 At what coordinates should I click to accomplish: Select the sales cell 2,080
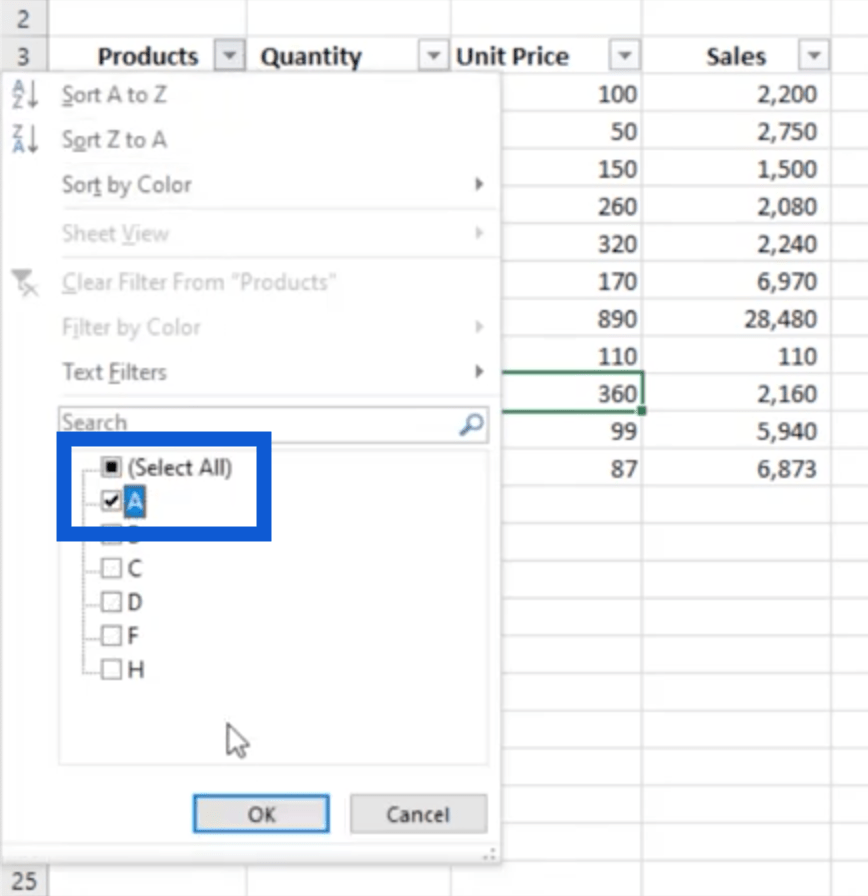(736, 206)
